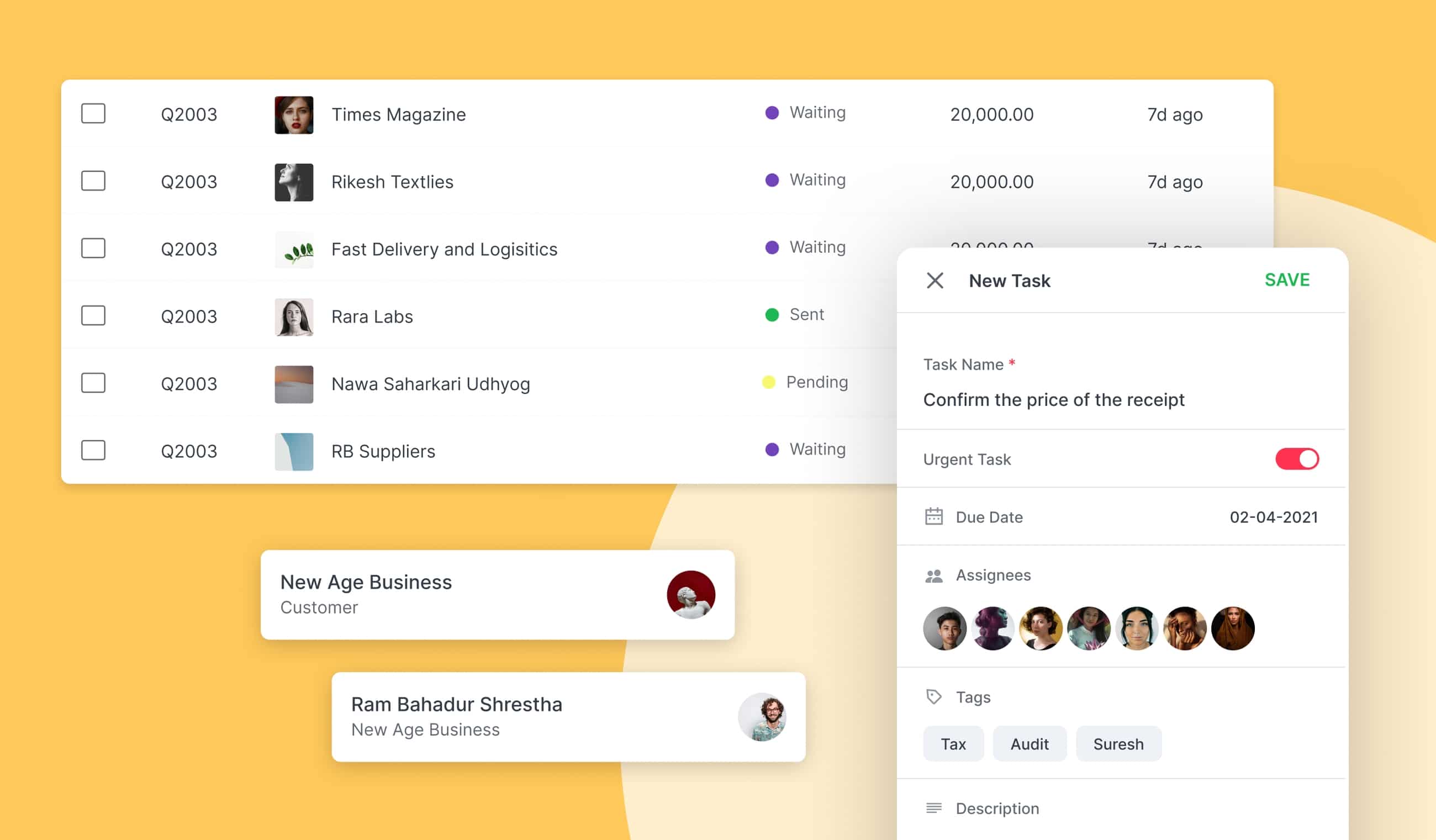Click the first assignee avatar
This screenshot has height=840, width=1436.
coord(944,628)
